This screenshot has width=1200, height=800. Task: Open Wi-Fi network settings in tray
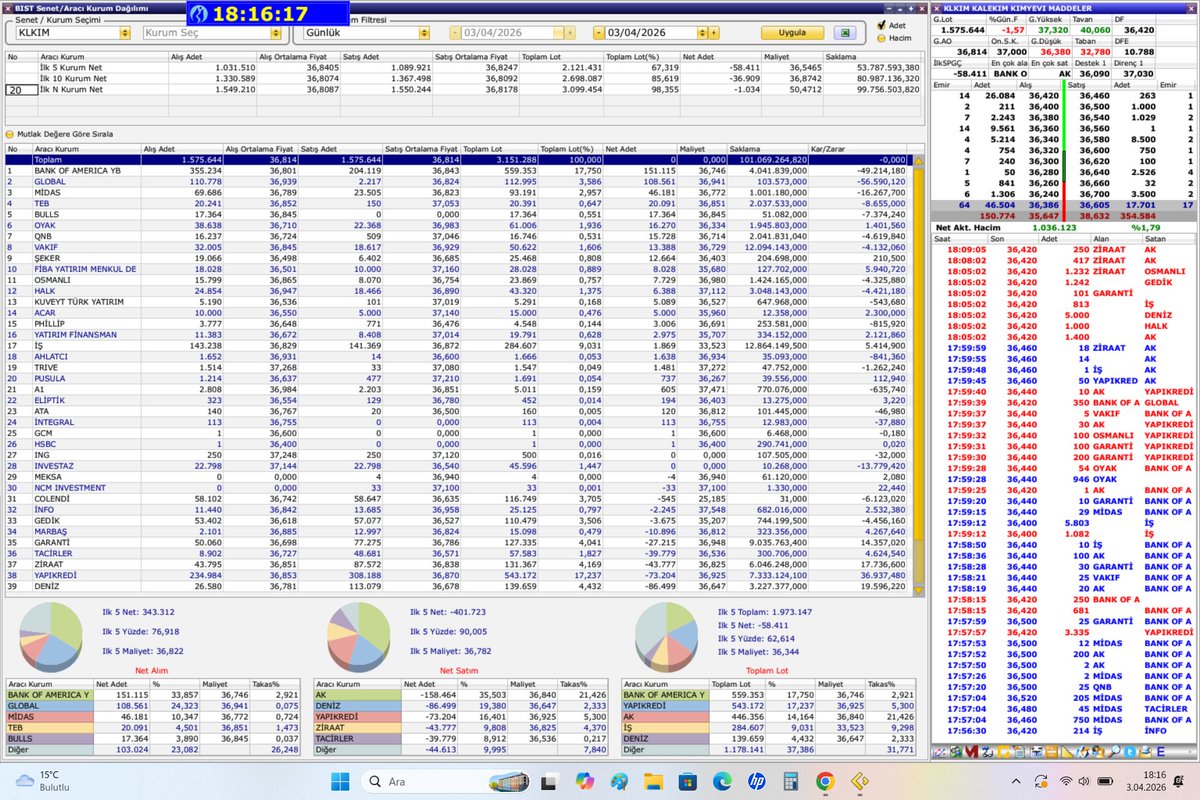point(1068,781)
